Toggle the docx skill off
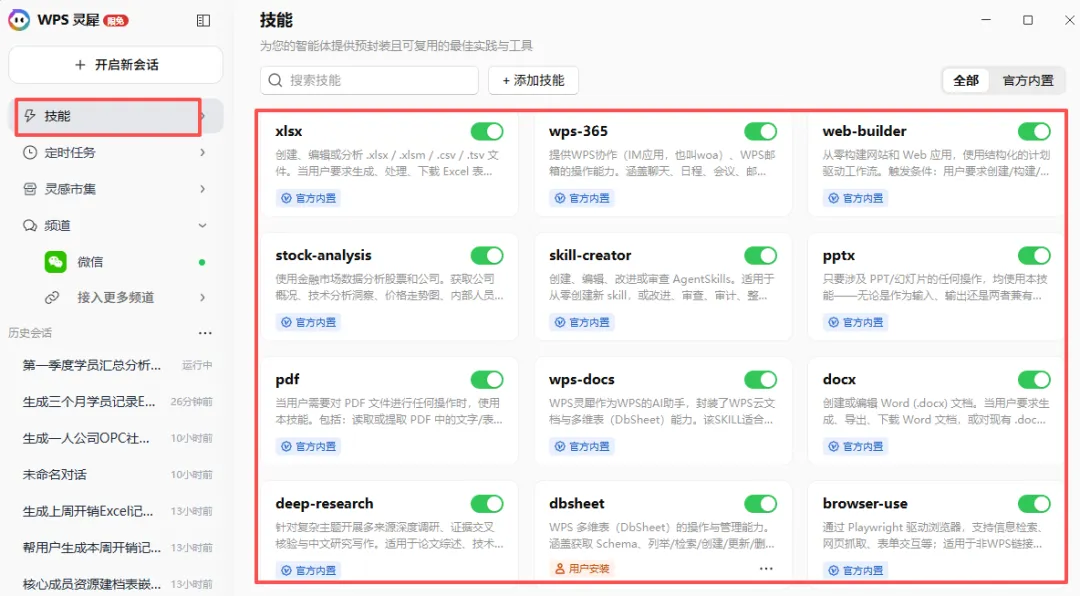This screenshot has height=596, width=1080. (x=1034, y=379)
